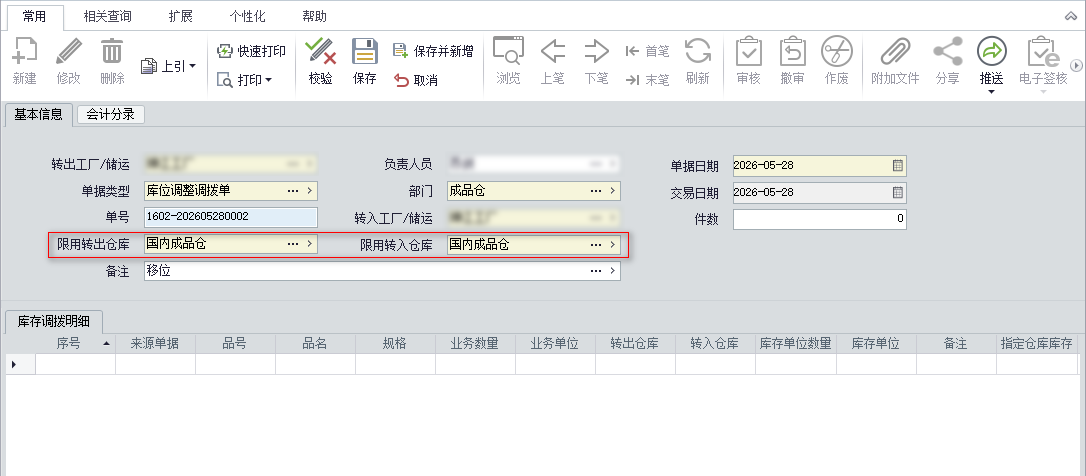This screenshot has width=1086, height=476.
Task: Open the 打印 print dropdown
Action: (244, 80)
